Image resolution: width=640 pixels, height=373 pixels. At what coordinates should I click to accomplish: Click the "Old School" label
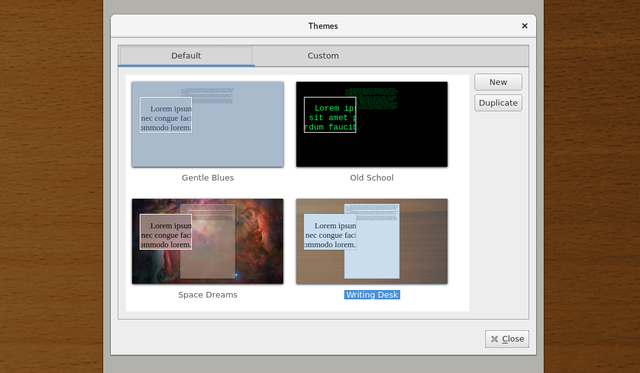(x=372, y=178)
